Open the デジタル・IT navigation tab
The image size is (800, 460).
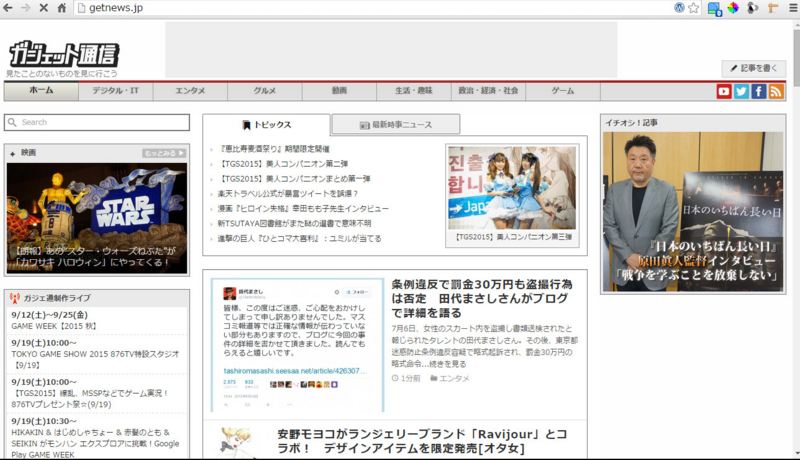coord(116,91)
